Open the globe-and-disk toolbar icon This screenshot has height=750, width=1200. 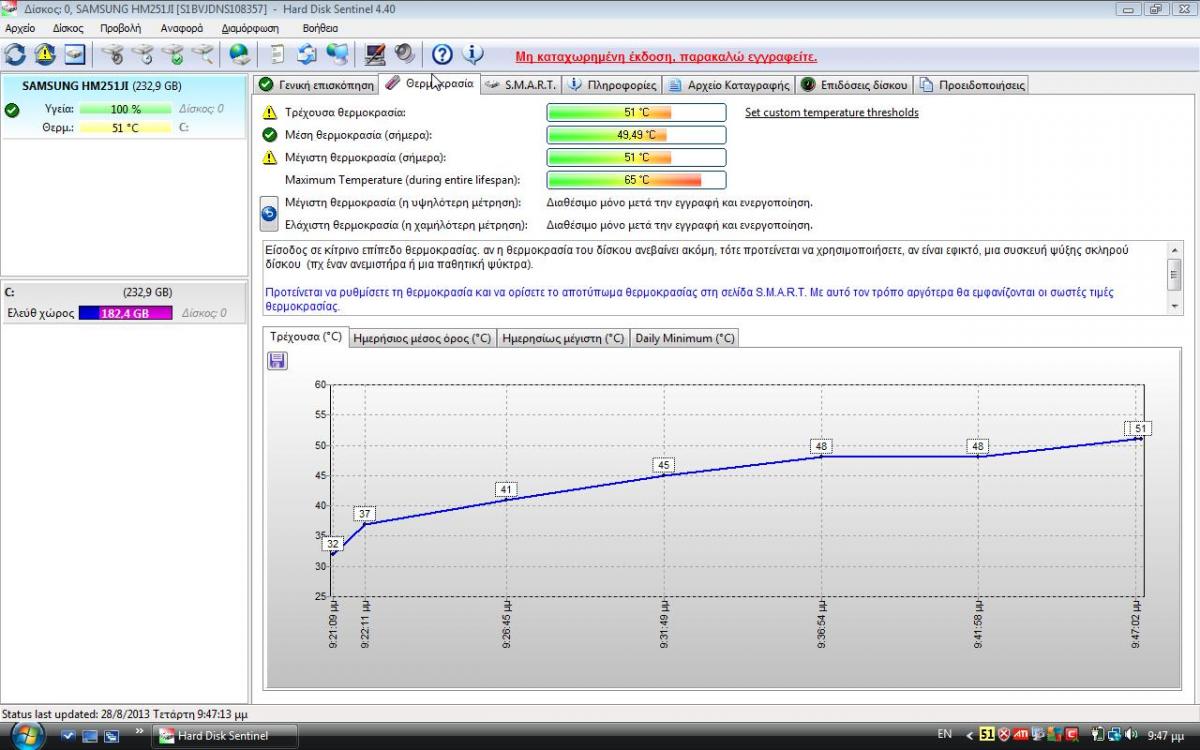pyautogui.click(x=240, y=54)
